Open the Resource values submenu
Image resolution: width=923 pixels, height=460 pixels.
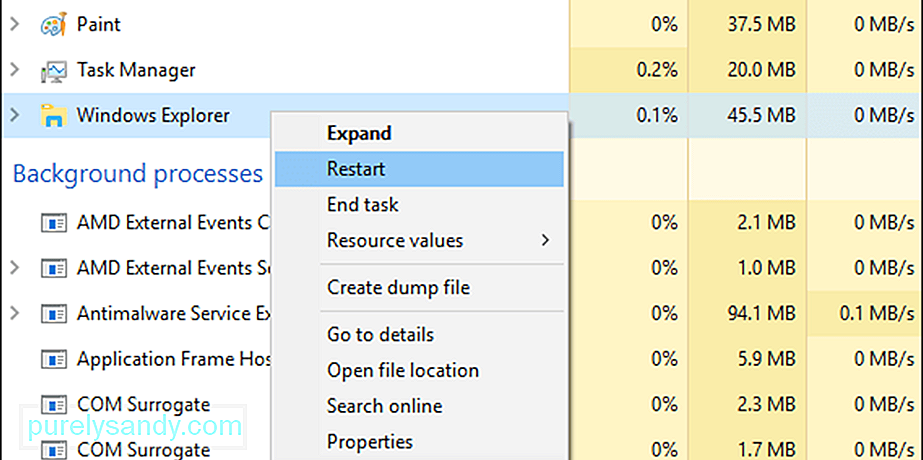tap(419, 241)
